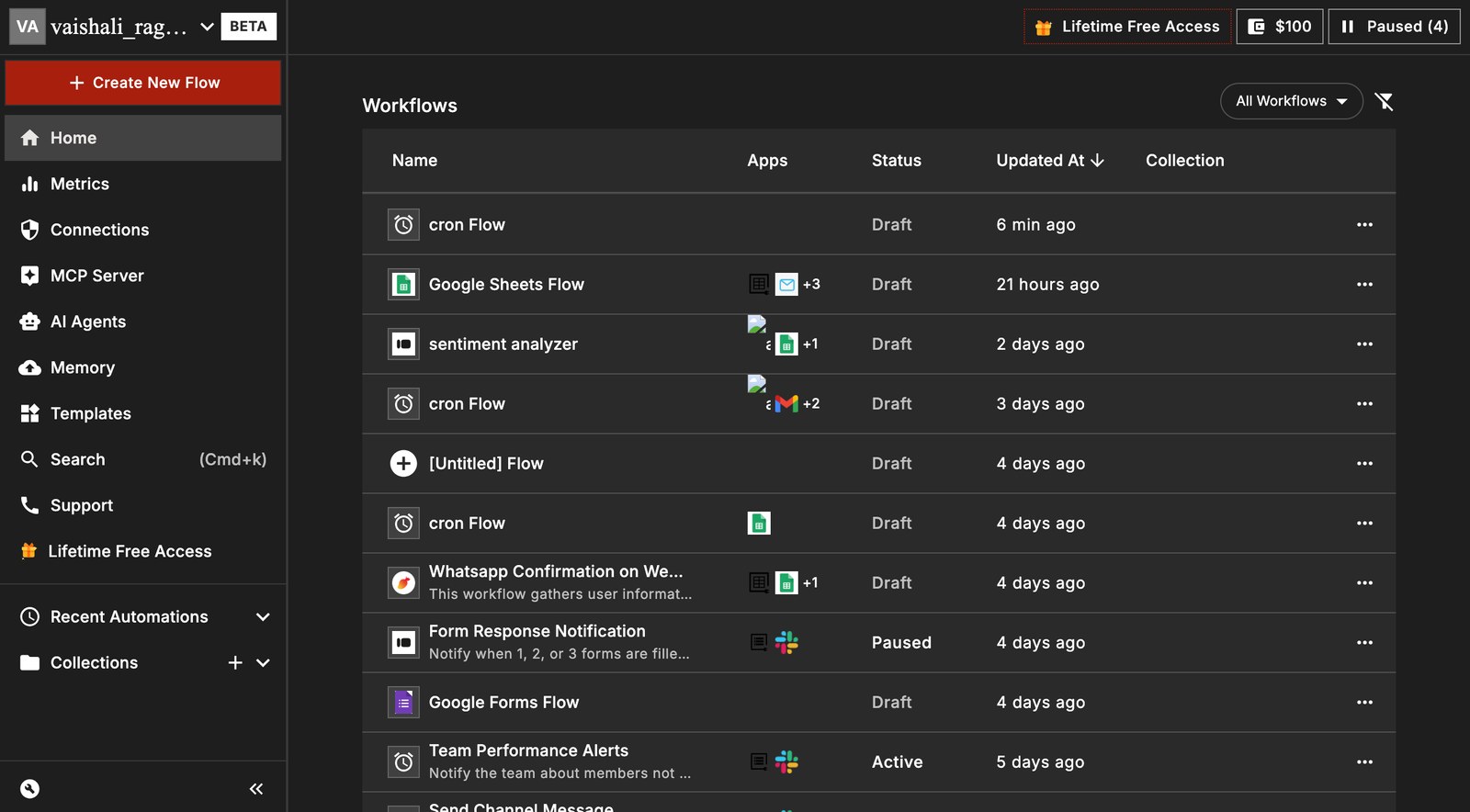
Task: Click the Gmail icon in cron Flow row
Action: pos(786,404)
